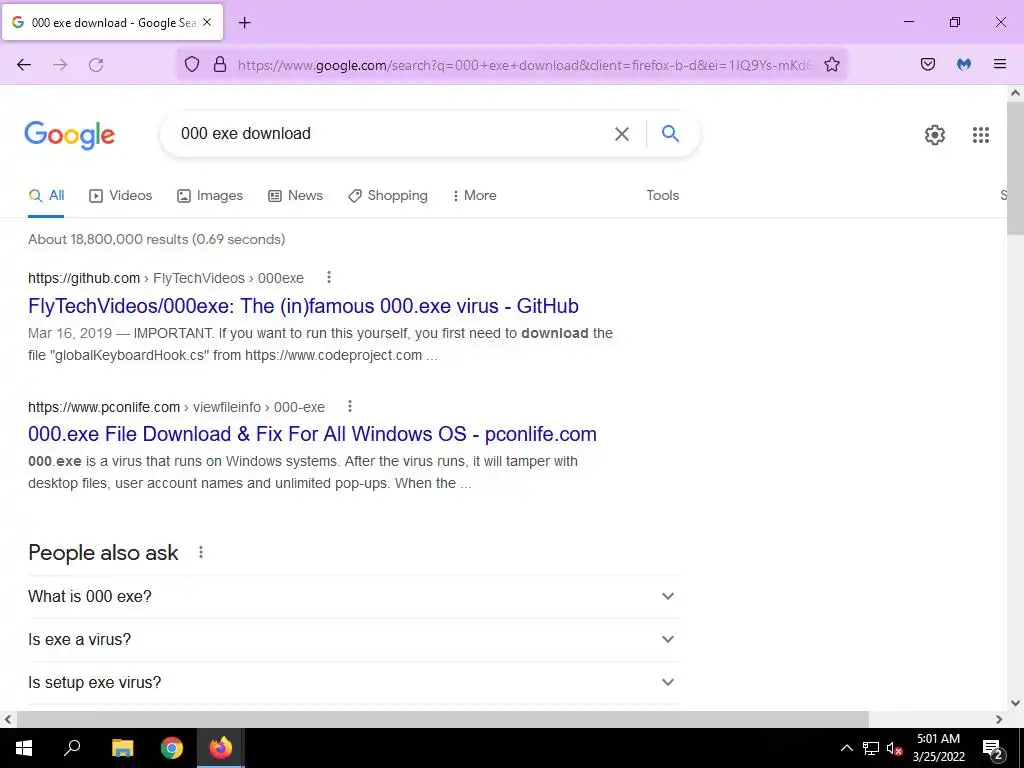
Task: Focus the browser address bar URL
Action: click(x=524, y=65)
